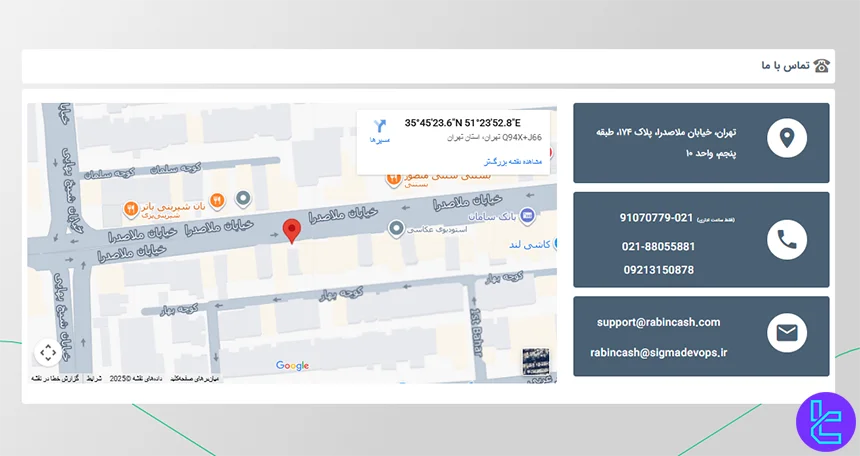Click the coordinates text 35°45'23.6"N 51°23'52.8"E
Image resolution: width=860 pixels, height=456 pixels.
[462, 123]
